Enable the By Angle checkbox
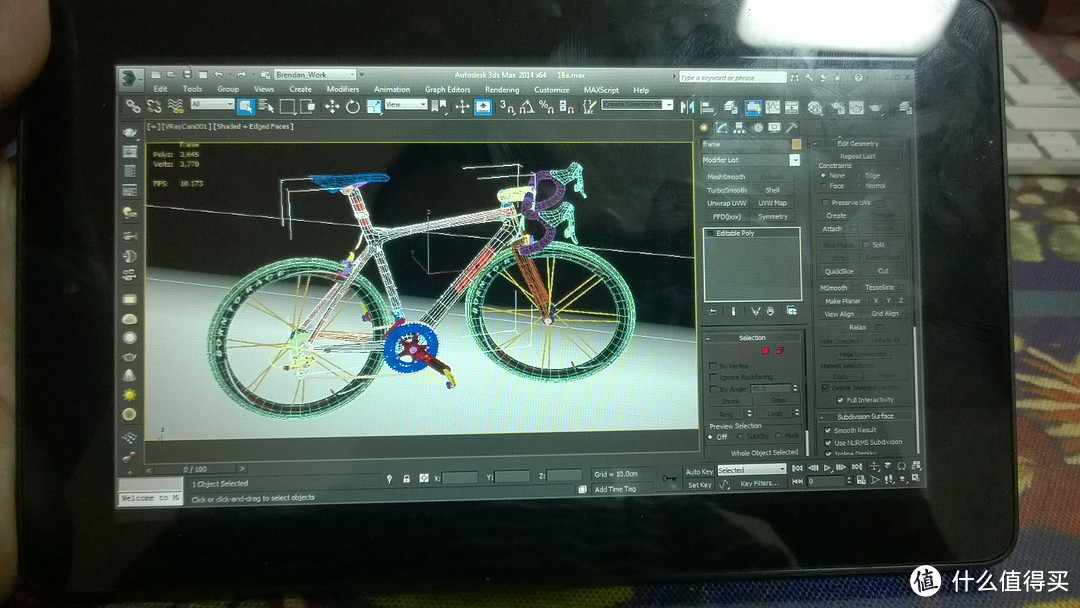The height and width of the screenshot is (608, 1080). [x=713, y=389]
